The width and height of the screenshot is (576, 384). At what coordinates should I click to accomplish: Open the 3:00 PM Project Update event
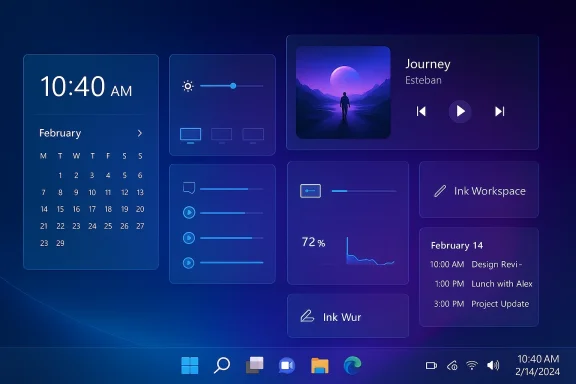(481, 304)
